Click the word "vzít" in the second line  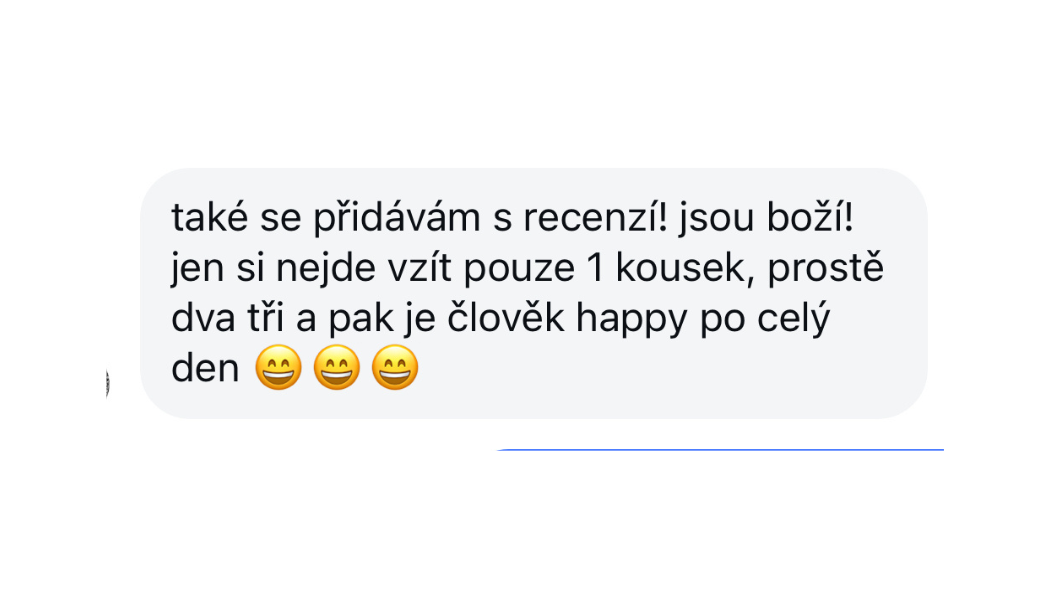point(419,269)
